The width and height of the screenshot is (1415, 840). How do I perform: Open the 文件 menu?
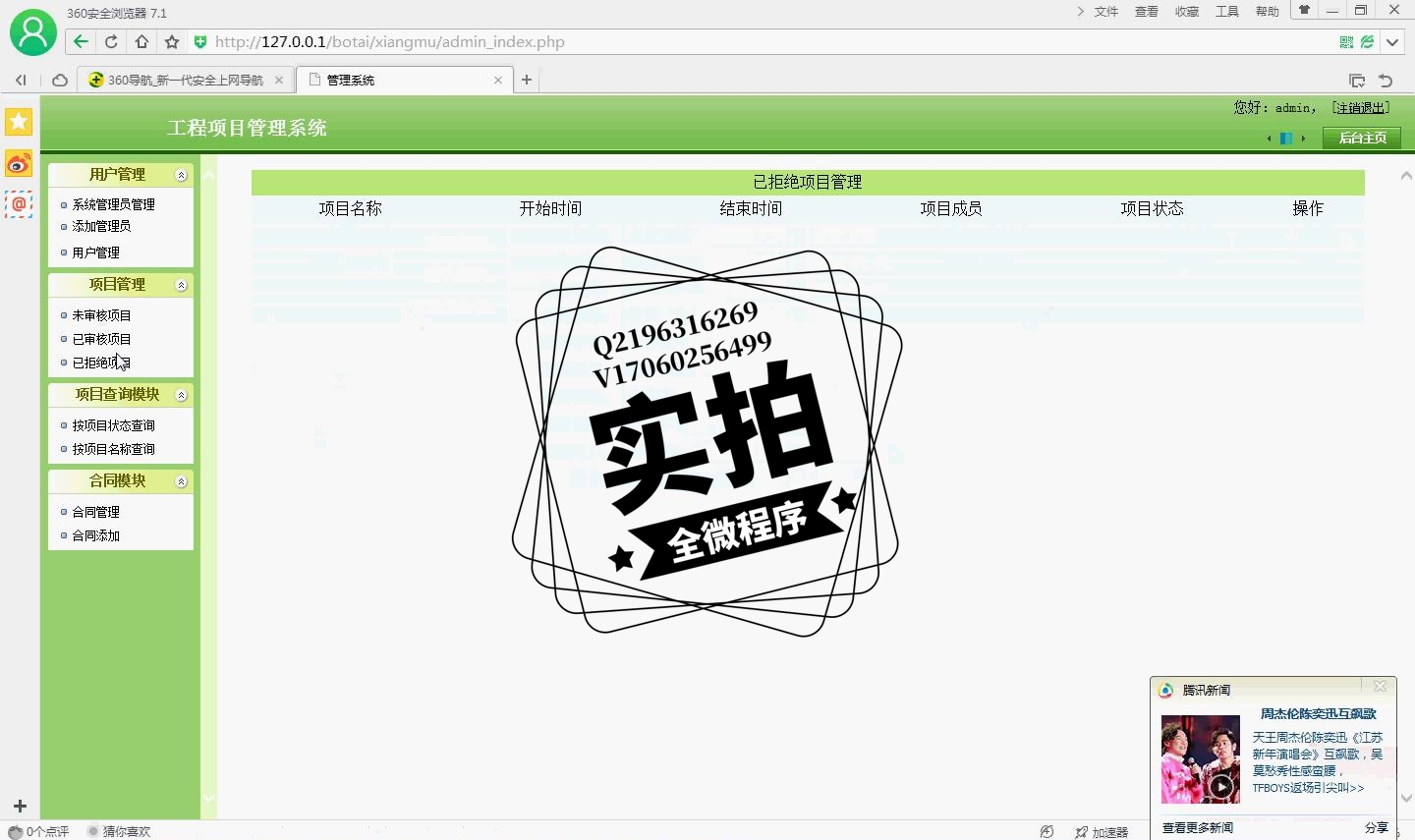pos(1106,12)
